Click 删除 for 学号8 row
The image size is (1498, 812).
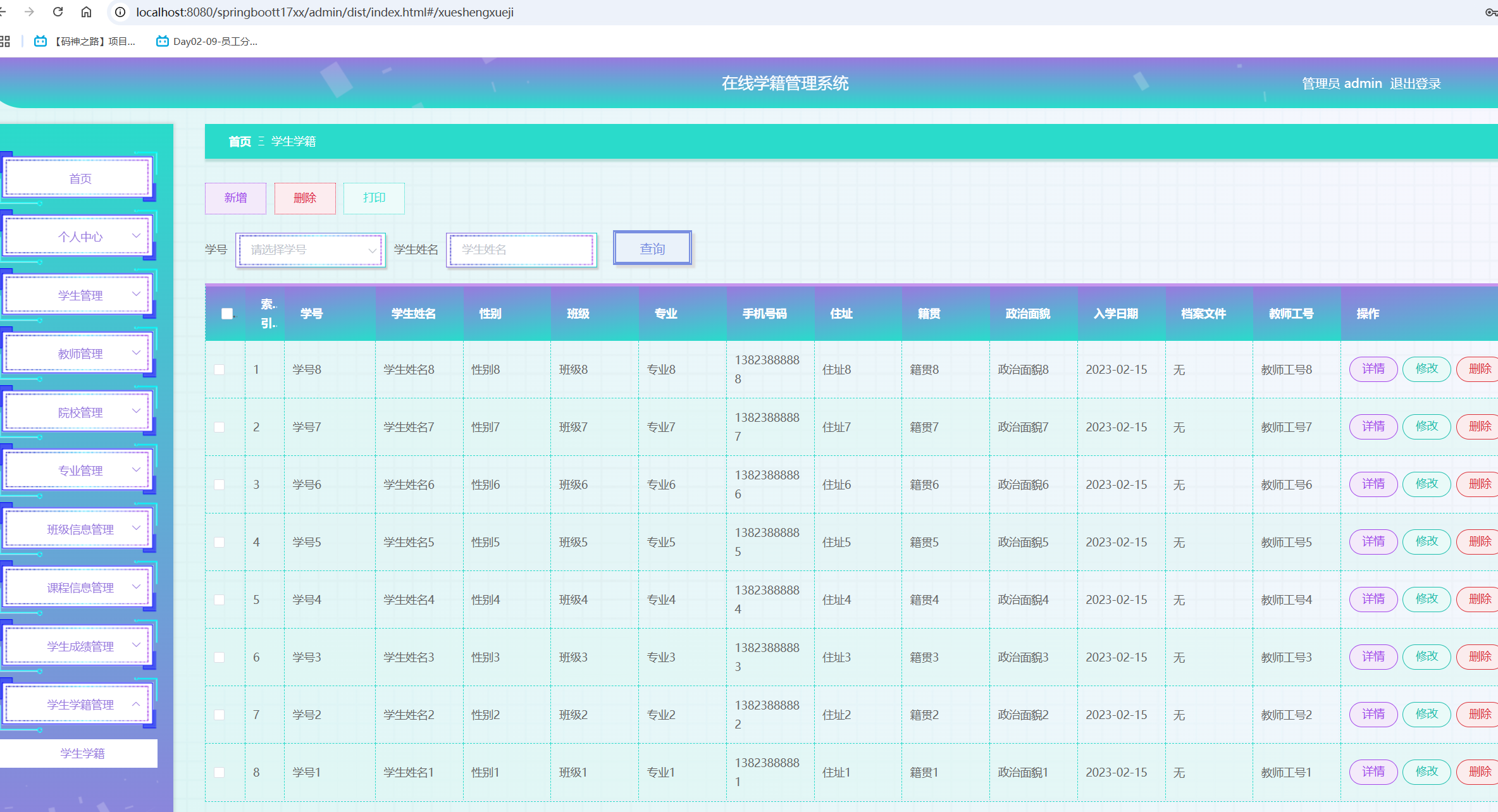coord(1478,369)
